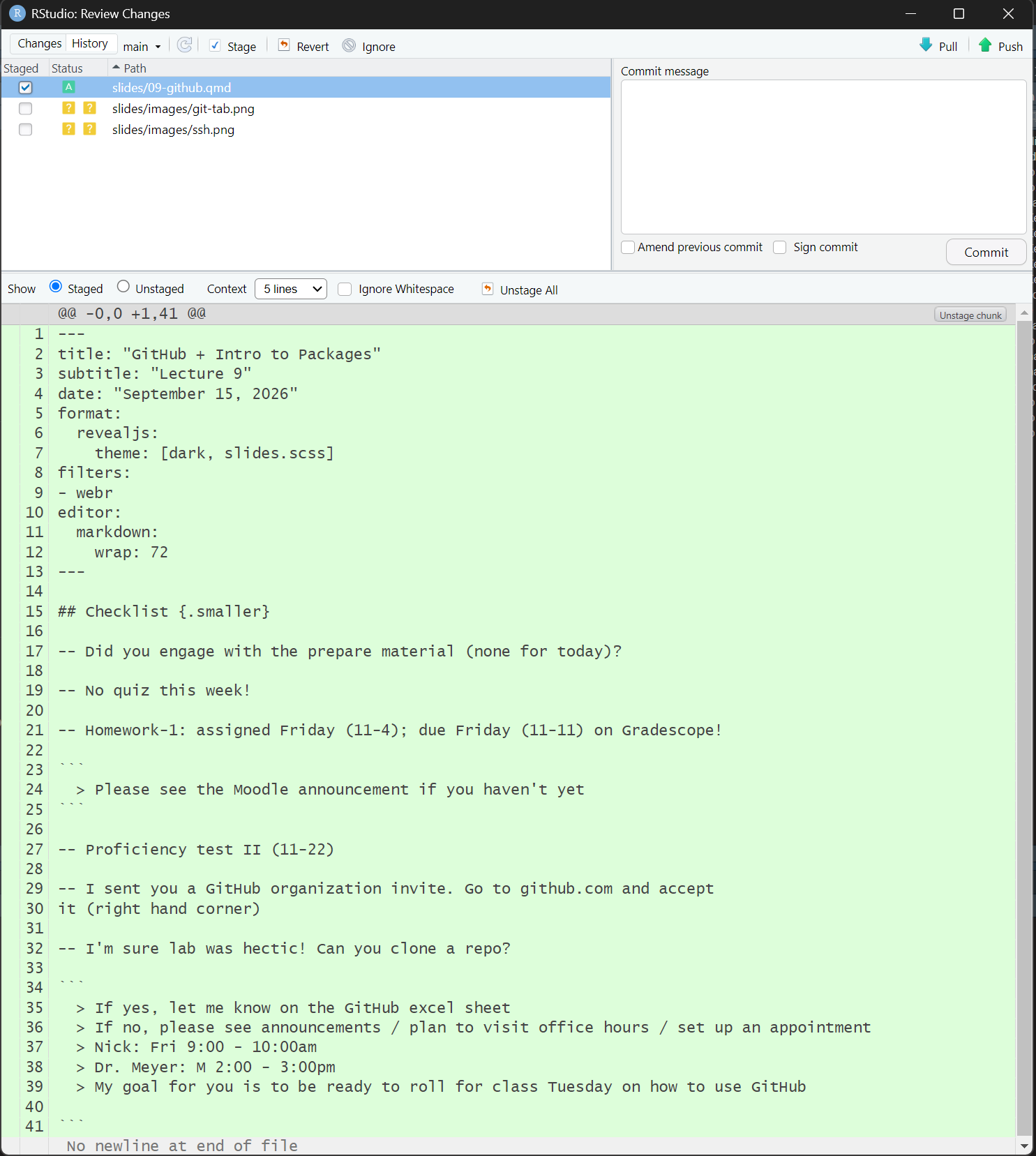Click the green A status icon for 09-github.qmd

click(68, 87)
